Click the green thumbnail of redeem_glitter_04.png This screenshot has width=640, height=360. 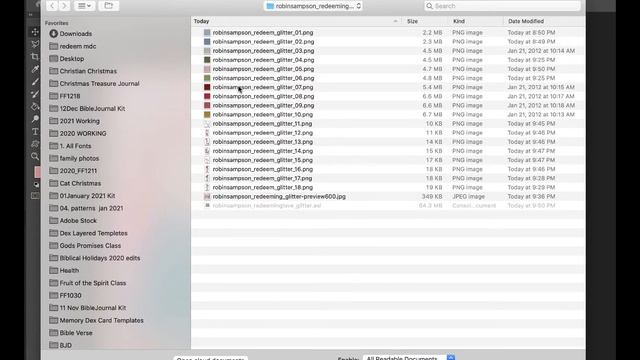pyautogui.click(x=207, y=60)
